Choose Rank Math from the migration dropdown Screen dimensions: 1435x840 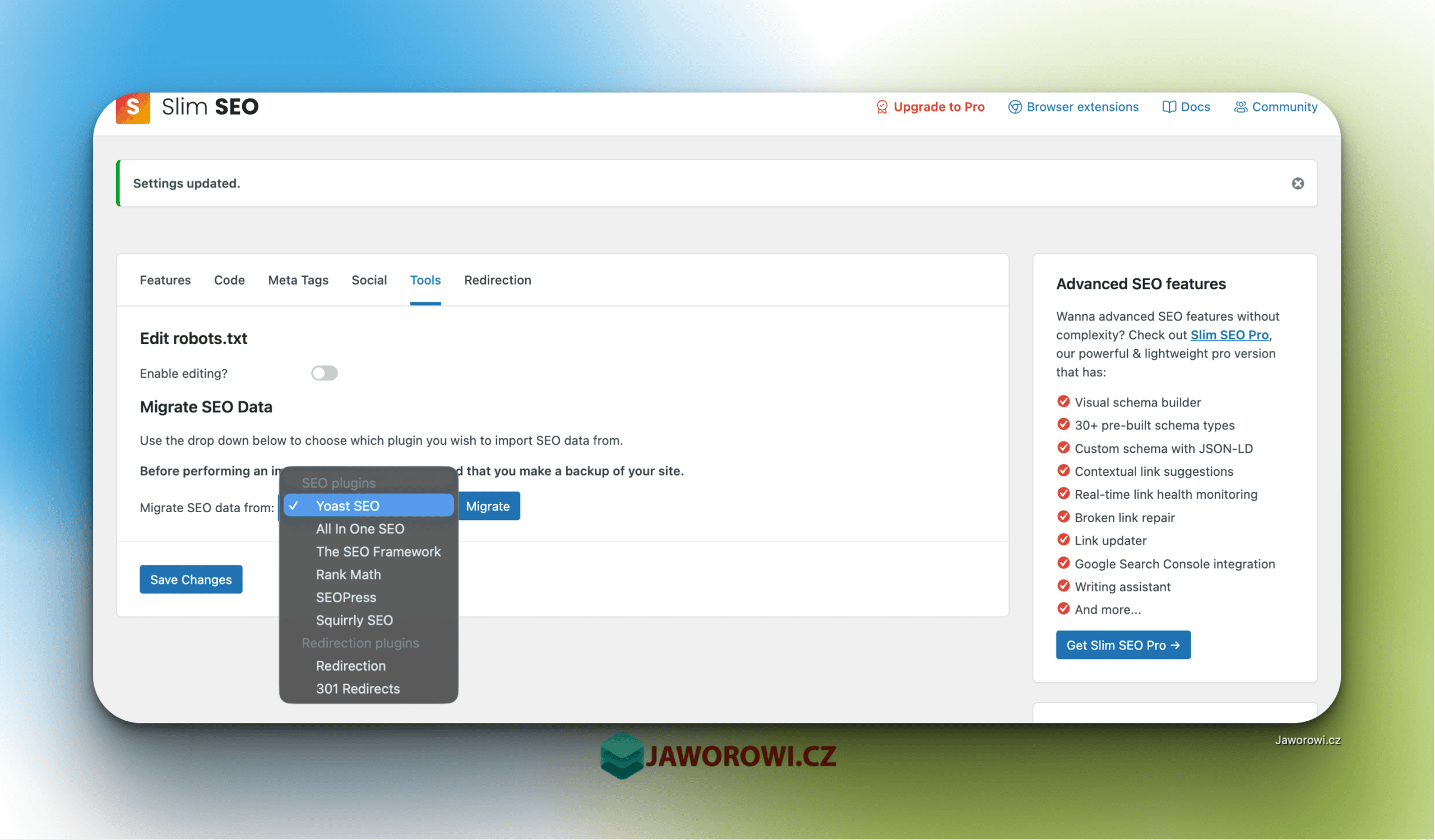(349, 574)
